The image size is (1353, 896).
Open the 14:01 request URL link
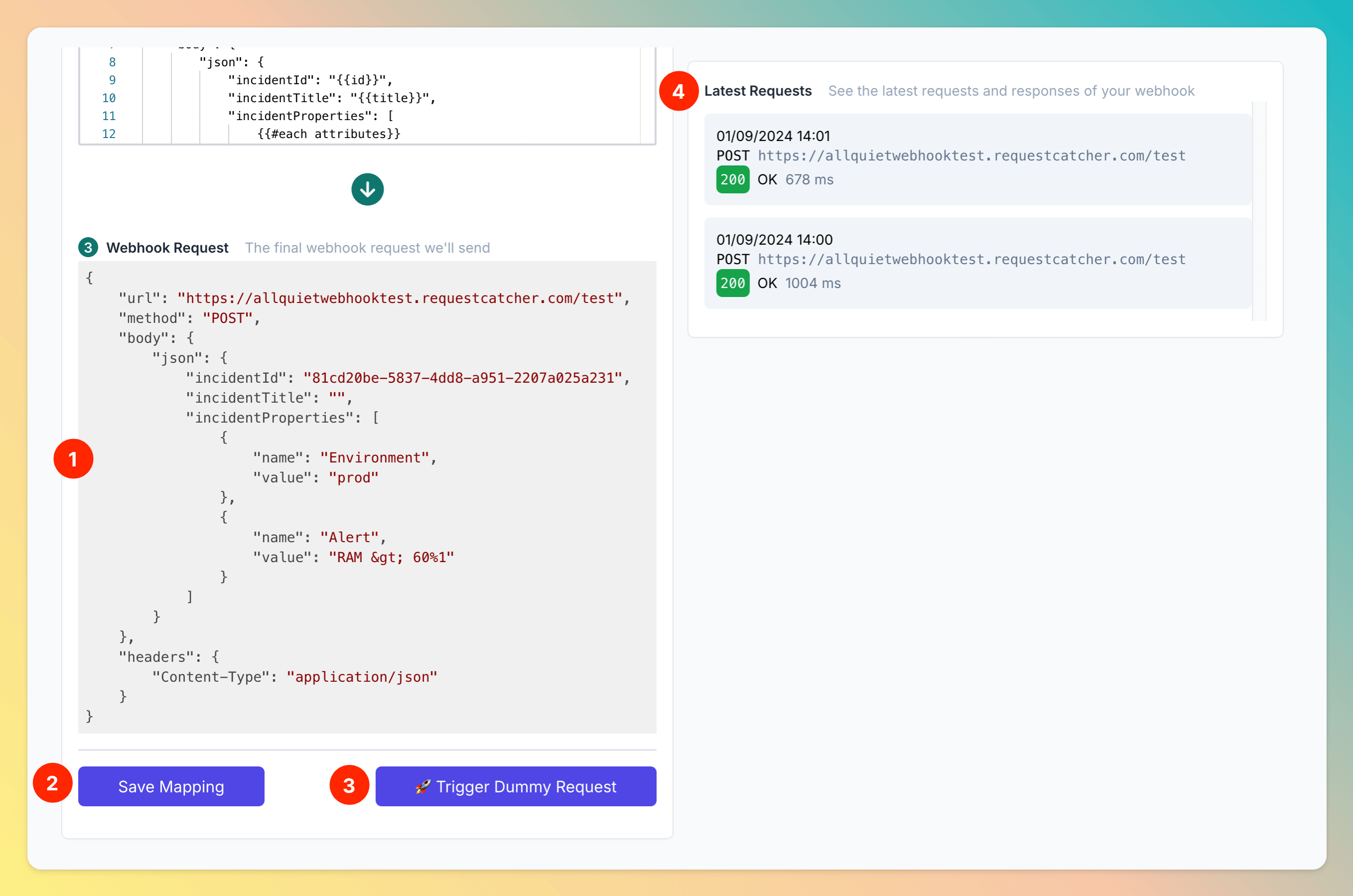click(971, 155)
